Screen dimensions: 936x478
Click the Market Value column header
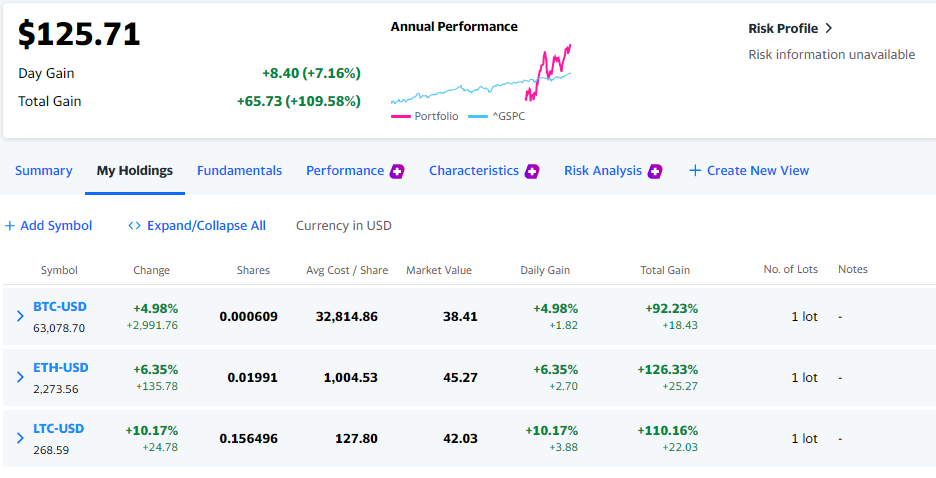[439, 270]
